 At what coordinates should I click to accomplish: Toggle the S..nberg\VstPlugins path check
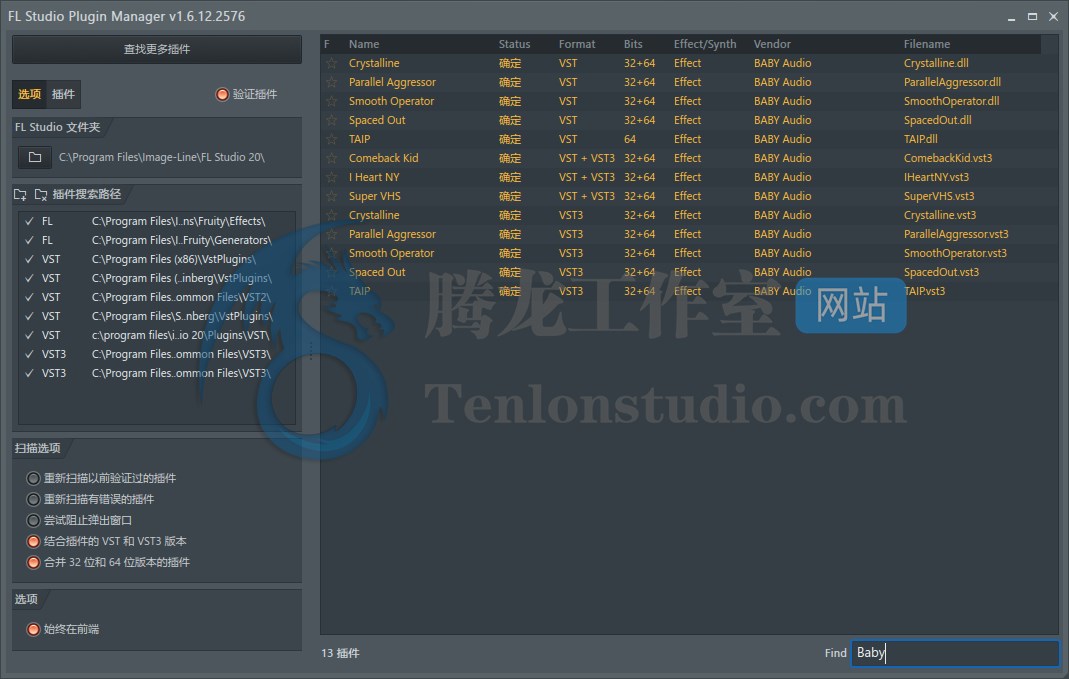(29, 317)
